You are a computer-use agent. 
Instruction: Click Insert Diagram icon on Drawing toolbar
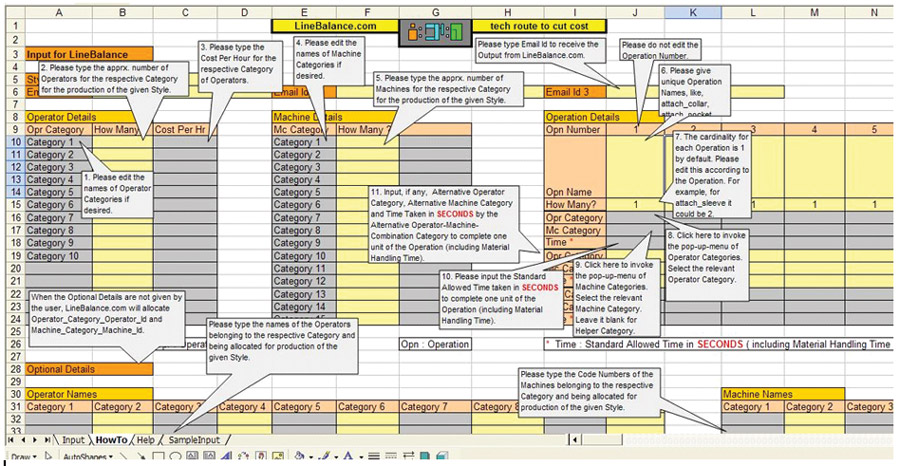point(243,456)
